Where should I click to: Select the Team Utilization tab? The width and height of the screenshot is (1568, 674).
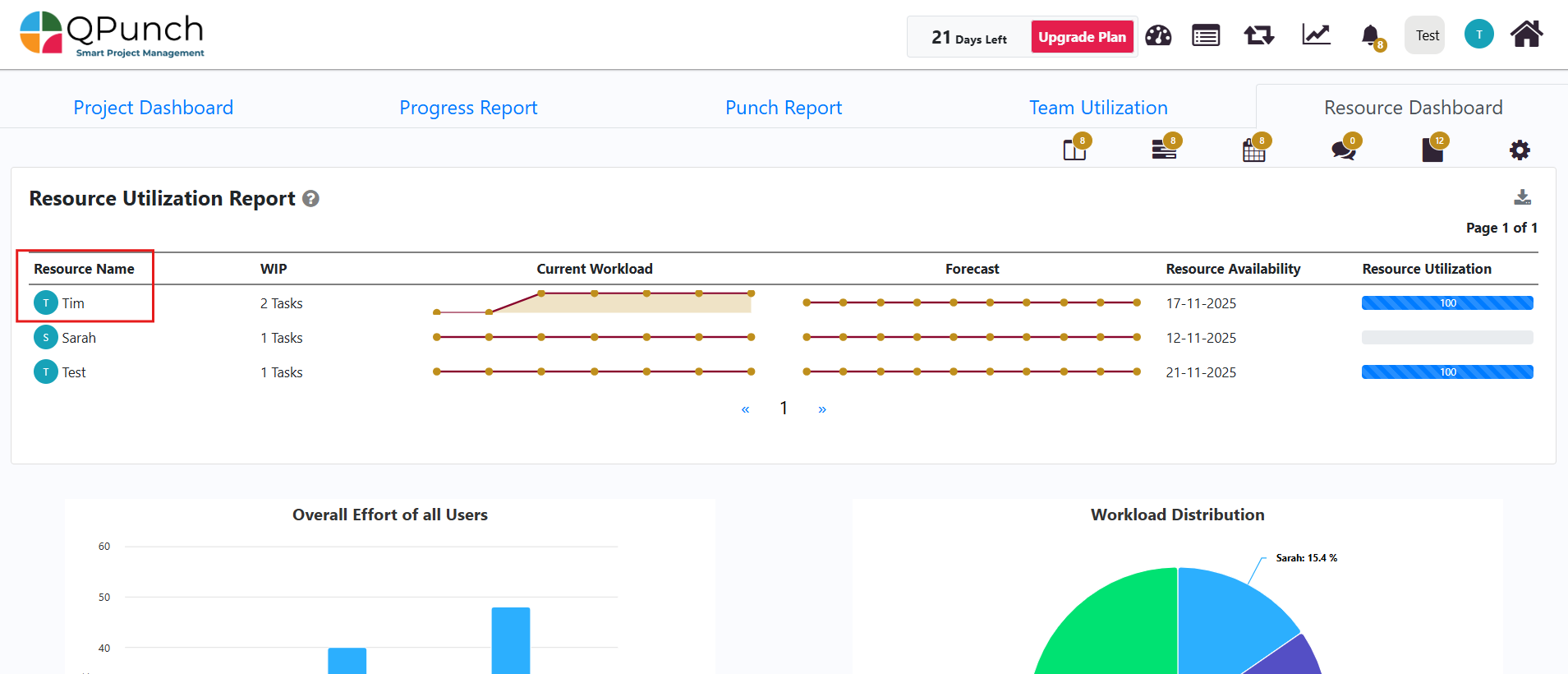(x=1098, y=108)
